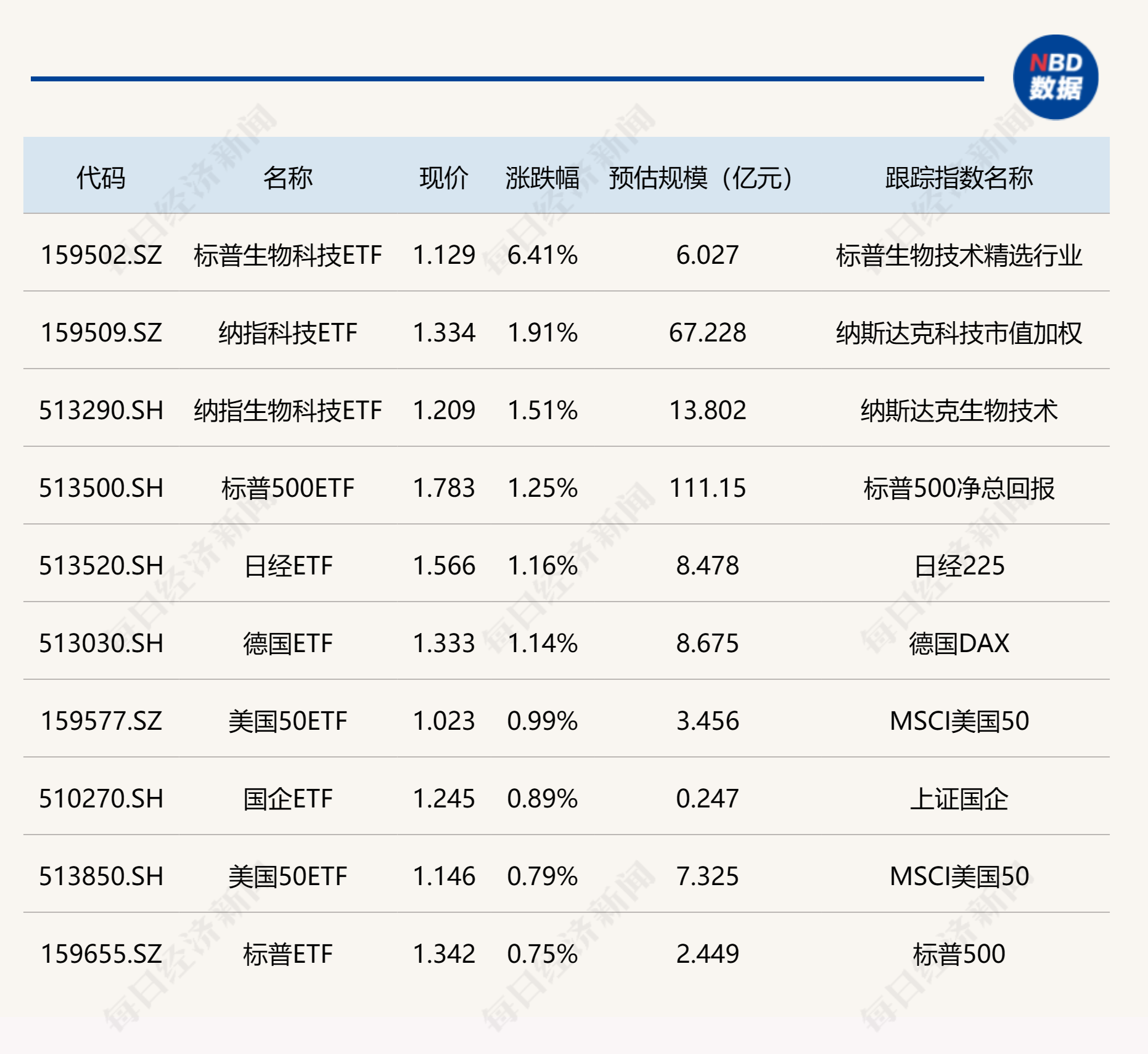Viewport: 1148px width, 1054px height.
Task: Click the 跟踪指数名称 column header
Action: point(959,178)
